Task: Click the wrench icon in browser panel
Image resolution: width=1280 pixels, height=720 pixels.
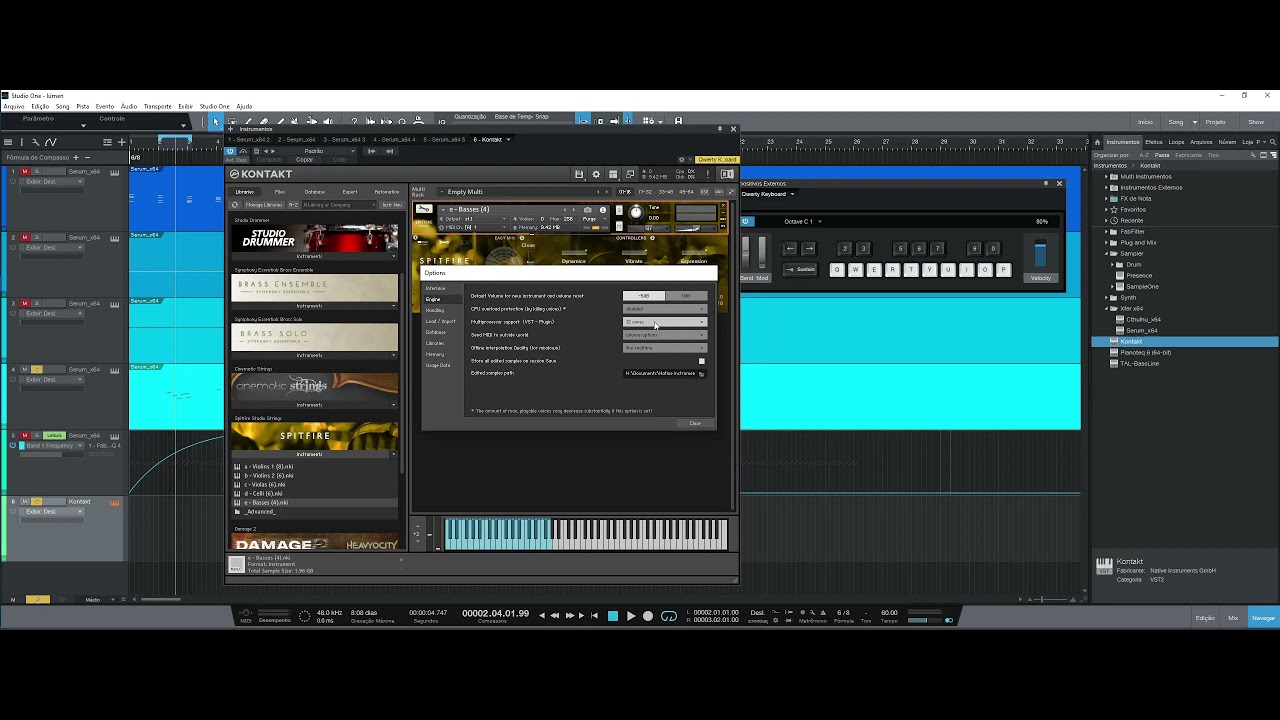Action: click(x=1253, y=155)
